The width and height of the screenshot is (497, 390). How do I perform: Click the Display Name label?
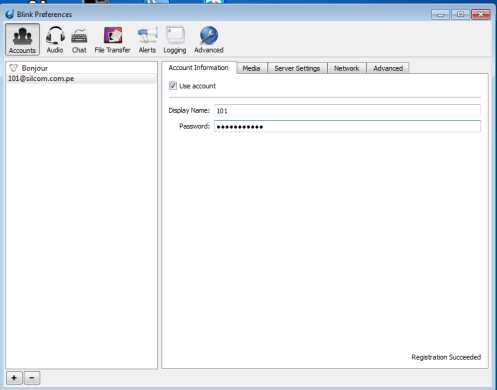coord(189,111)
